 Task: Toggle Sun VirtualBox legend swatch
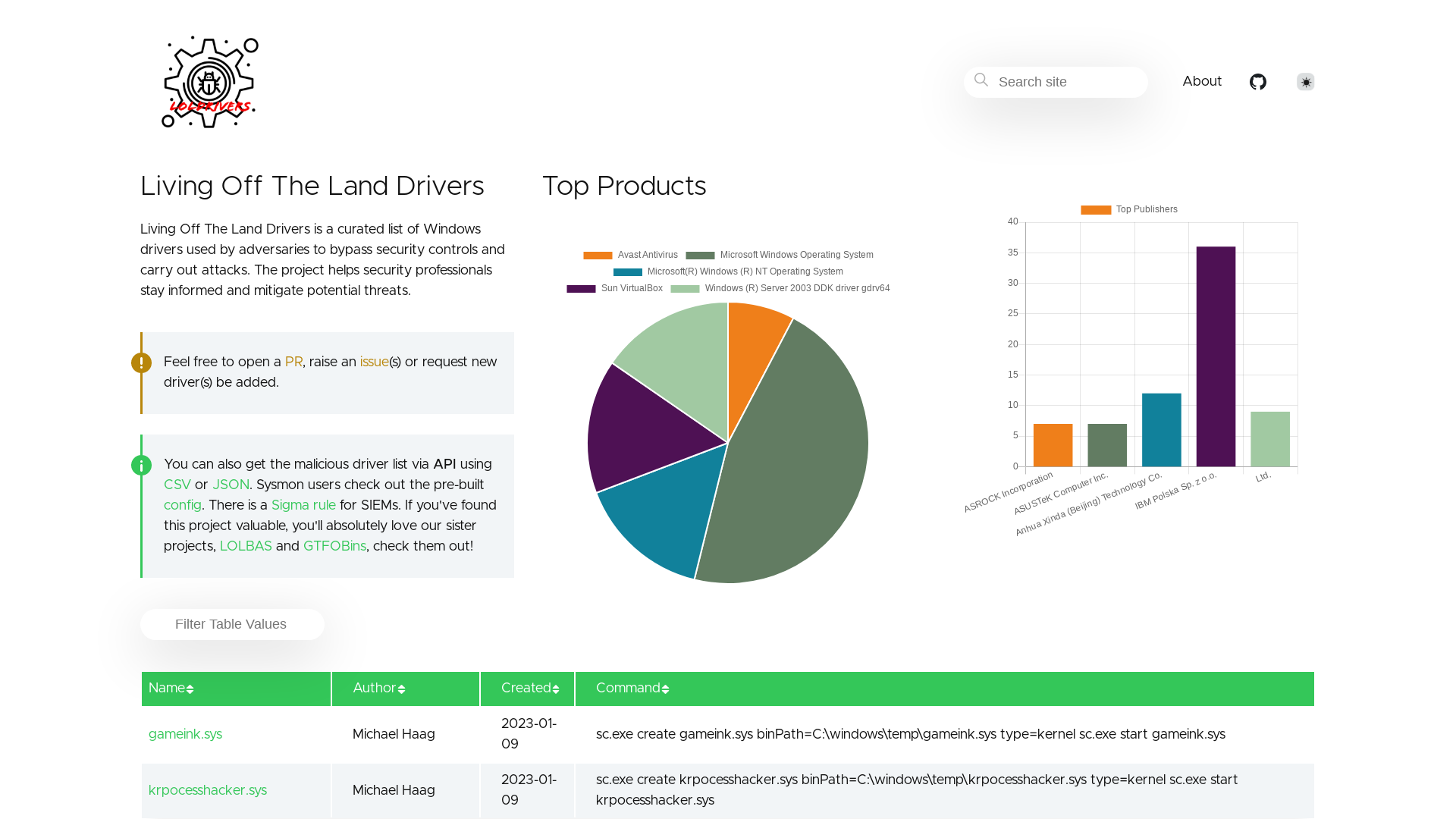coord(581,289)
